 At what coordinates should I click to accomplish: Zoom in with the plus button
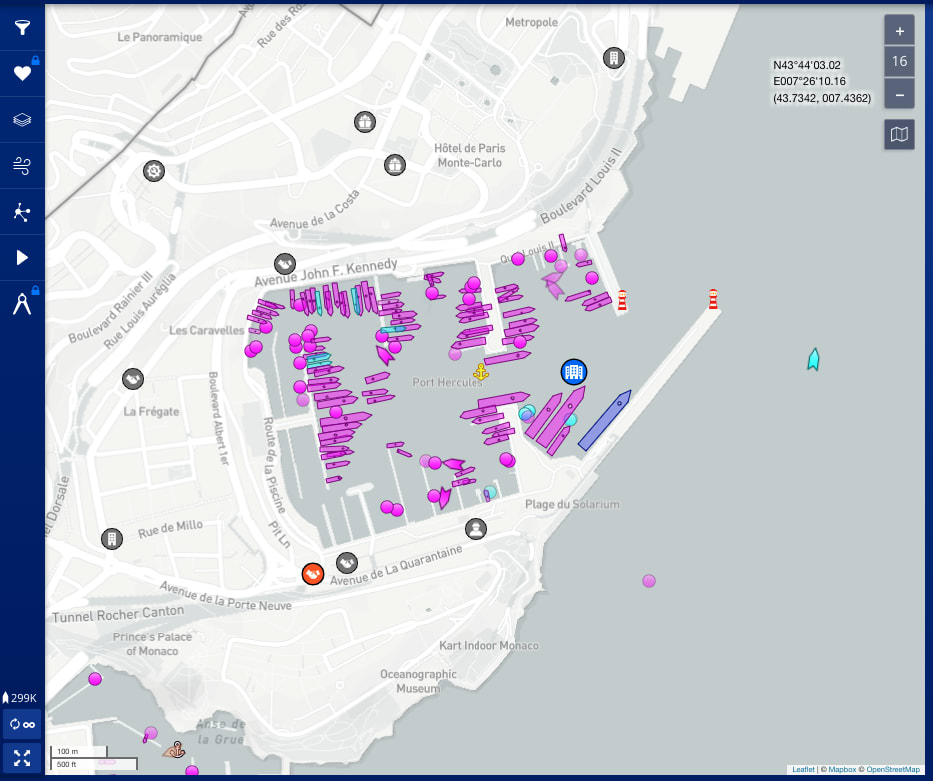pyautogui.click(x=899, y=31)
